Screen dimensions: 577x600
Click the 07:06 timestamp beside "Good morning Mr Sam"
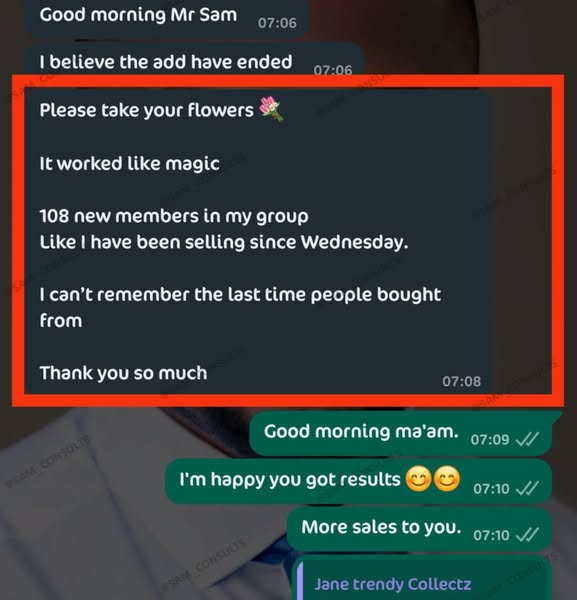pos(277,23)
